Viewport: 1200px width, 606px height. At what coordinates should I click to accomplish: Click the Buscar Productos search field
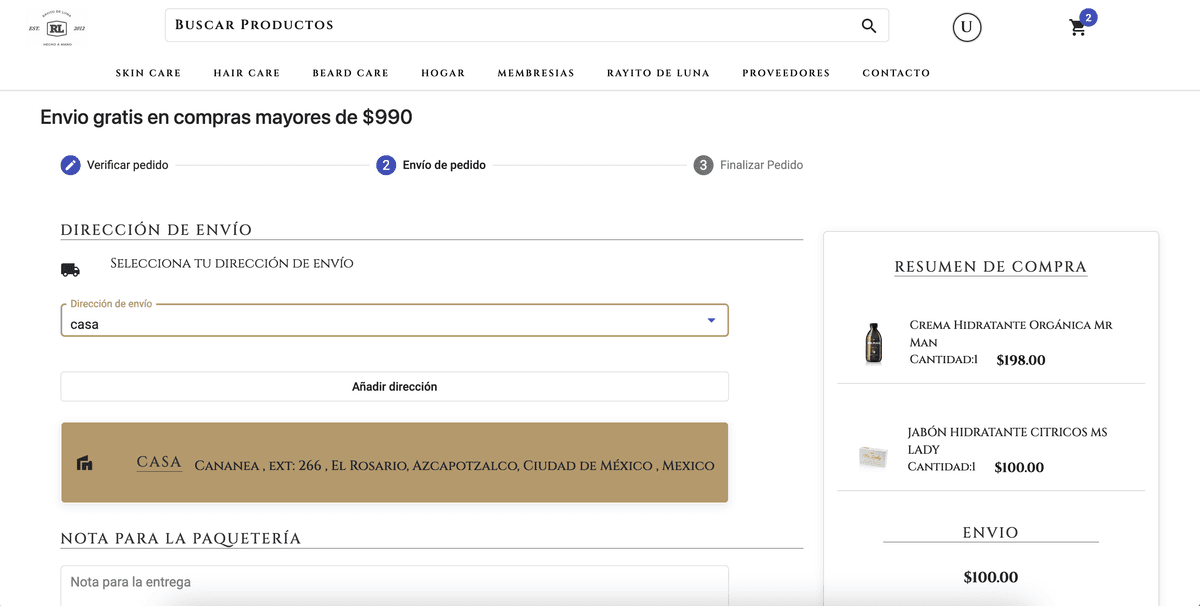click(x=510, y=25)
